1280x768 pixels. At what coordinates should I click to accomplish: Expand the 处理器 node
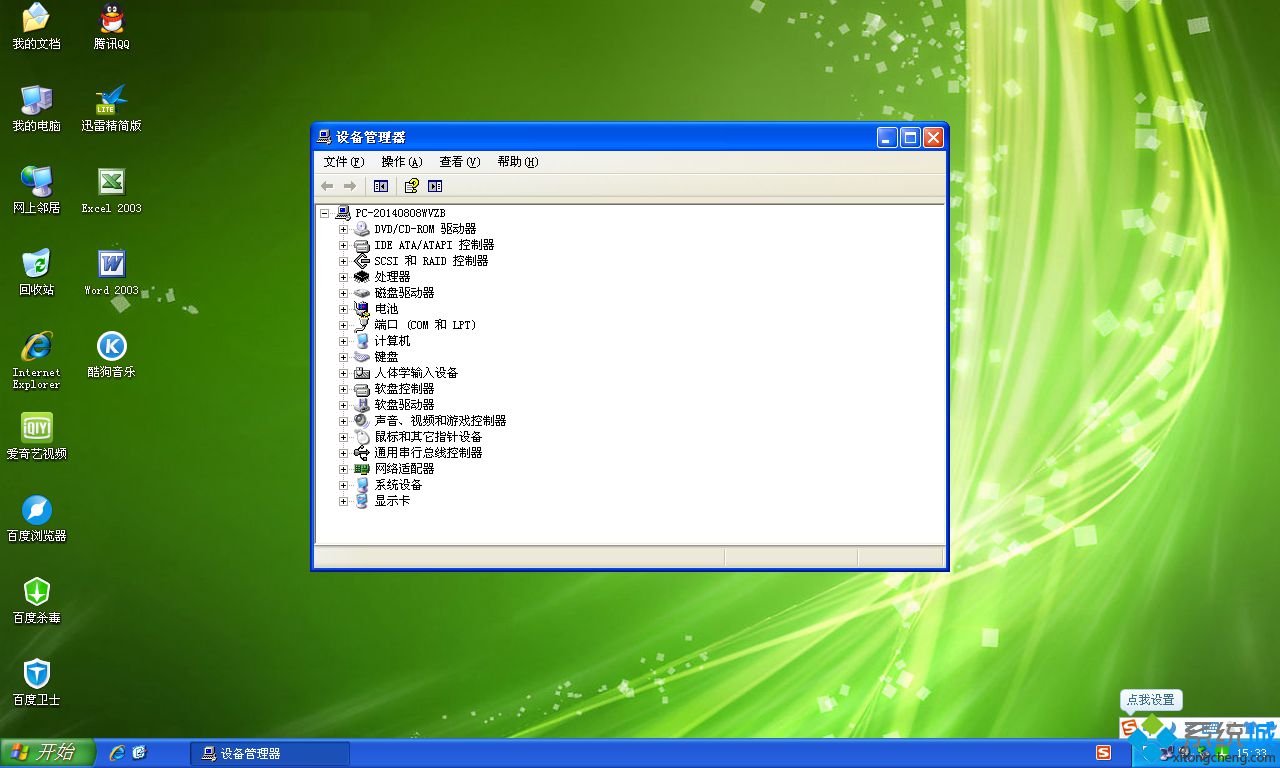point(343,277)
